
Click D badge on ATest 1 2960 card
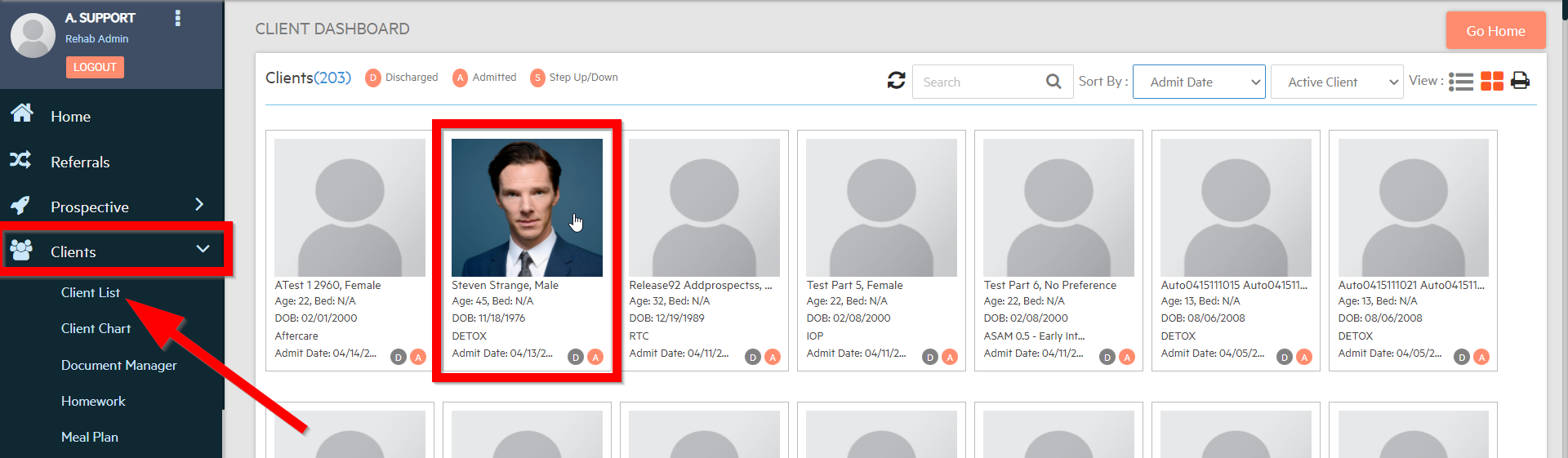[x=399, y=357]
